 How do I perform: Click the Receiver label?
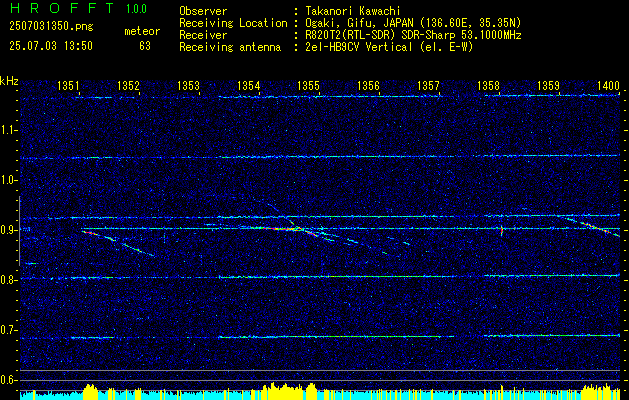coord(203,35)
